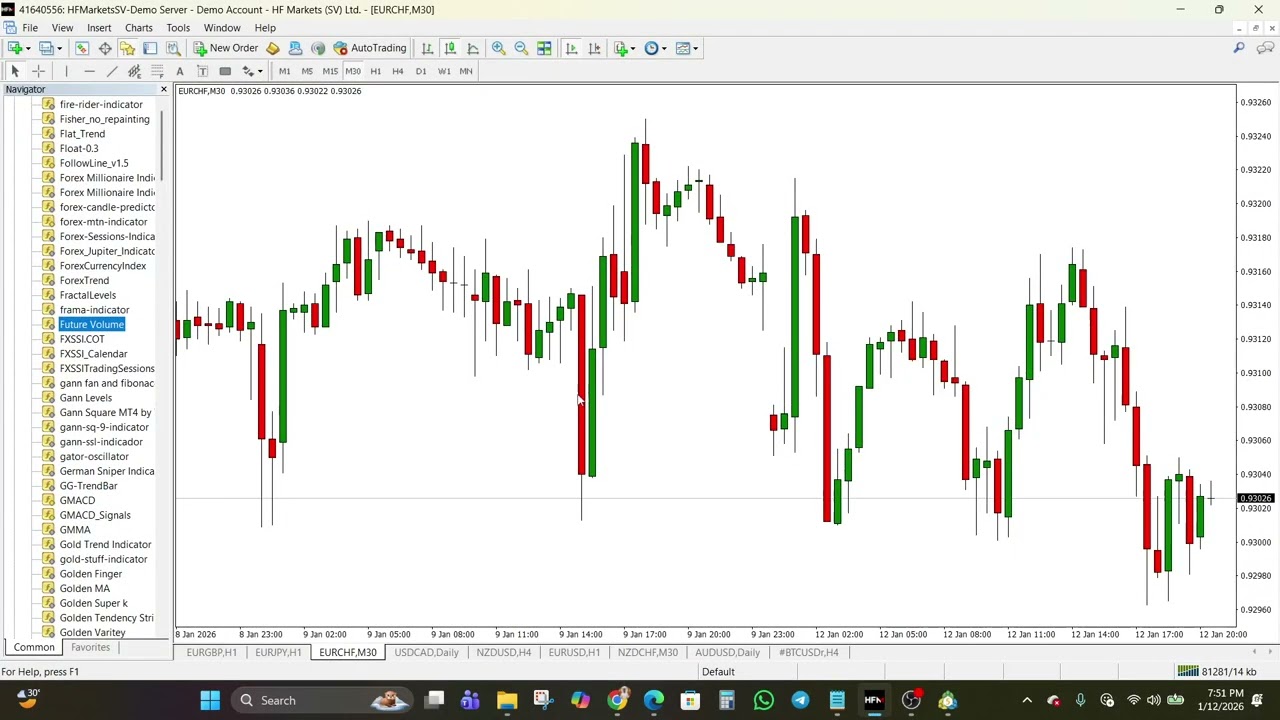Open the Help menu

coord(265,28)
